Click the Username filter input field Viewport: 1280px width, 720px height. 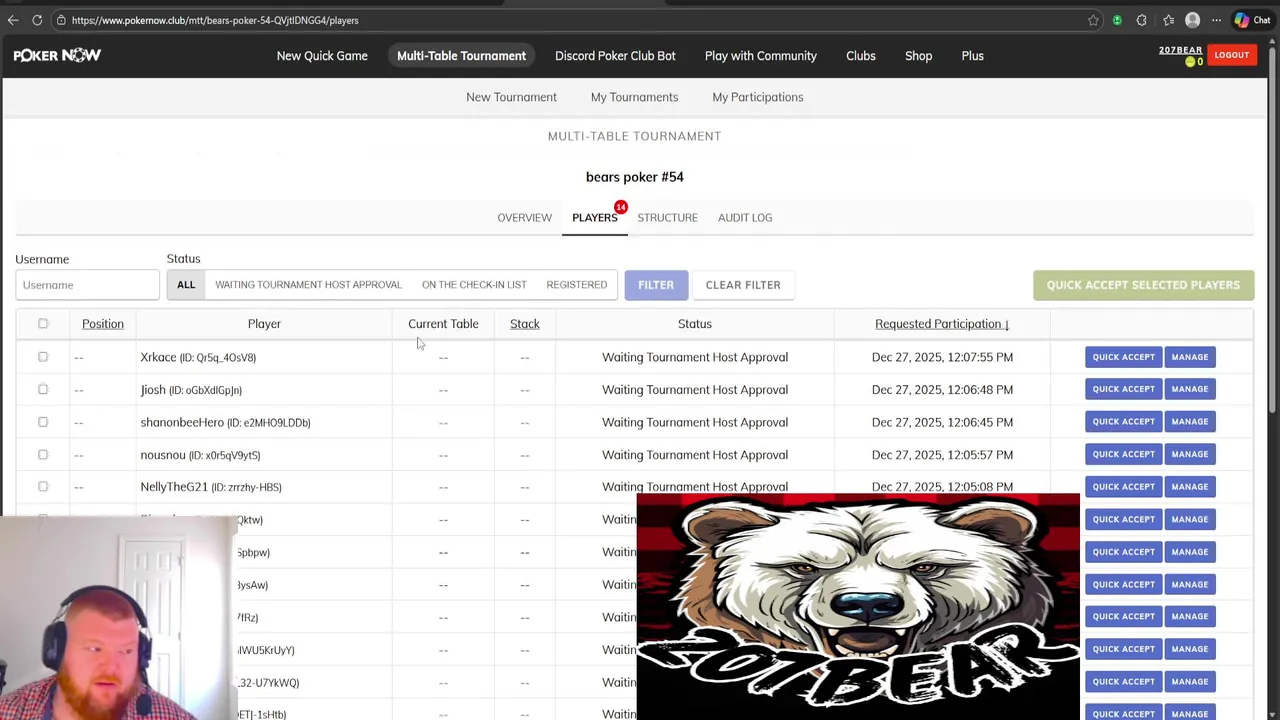pyautogui.click(x=87, y=285)
